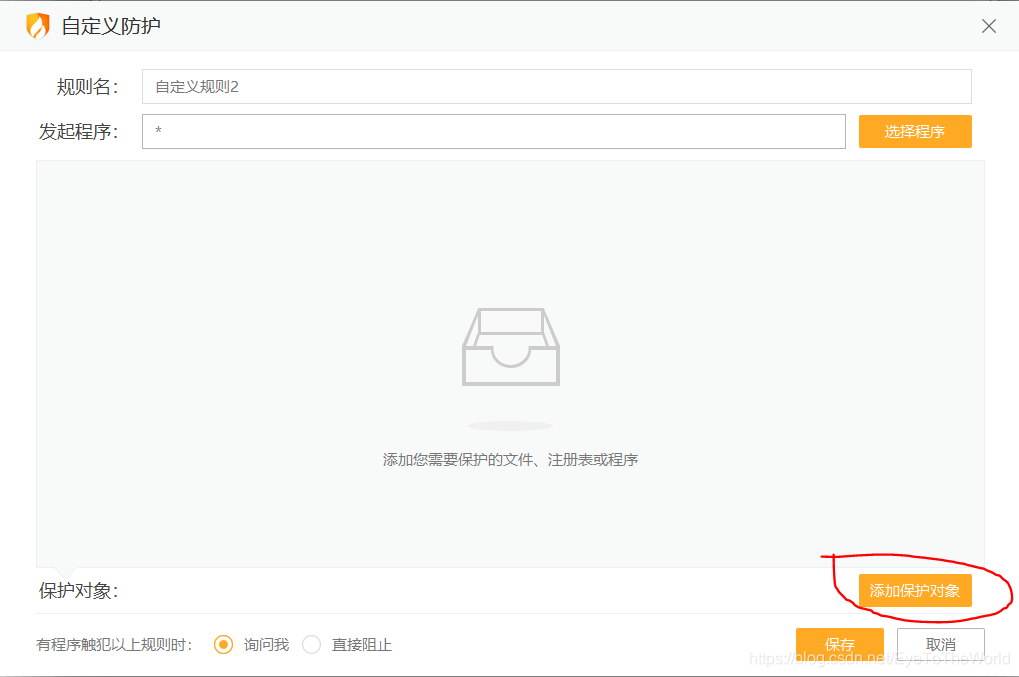Select 直接阻止 to block violations directly

(x=310, y=644)
